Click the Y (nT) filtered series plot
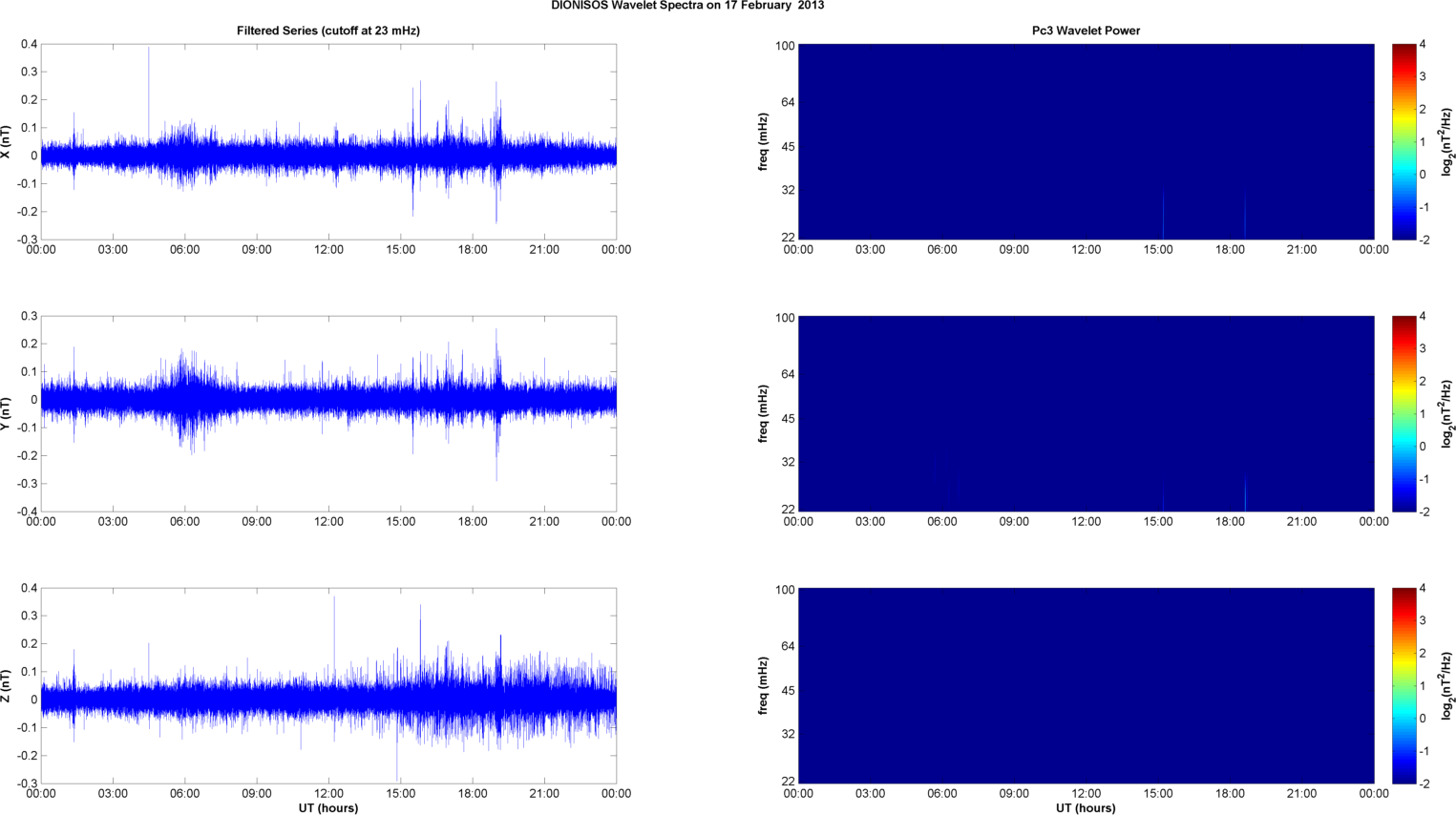 pyautogui.click(x=328, y=414)
